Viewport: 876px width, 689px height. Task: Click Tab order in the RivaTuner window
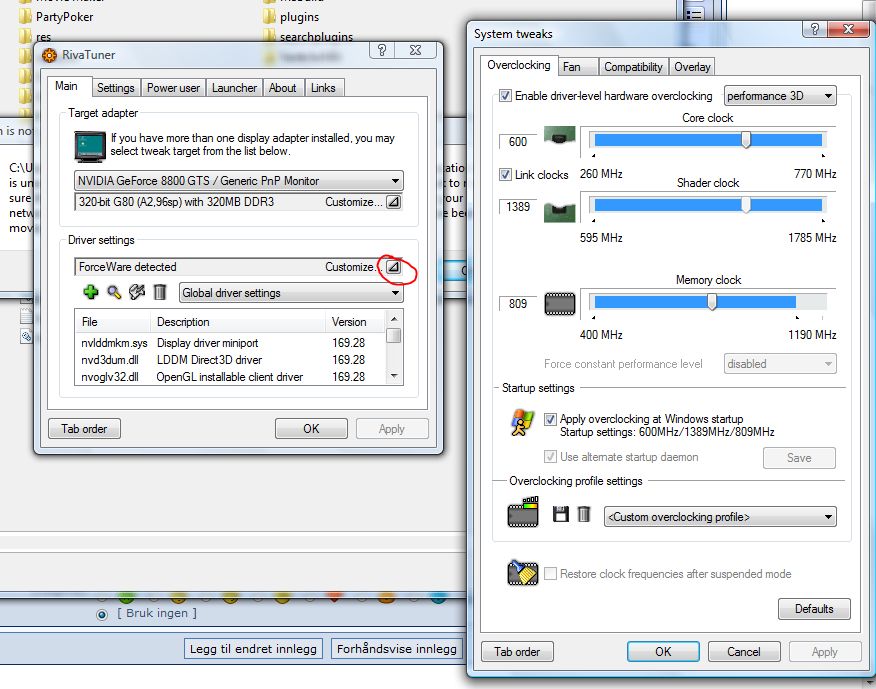pyautogui.click(x=84, y=429)
